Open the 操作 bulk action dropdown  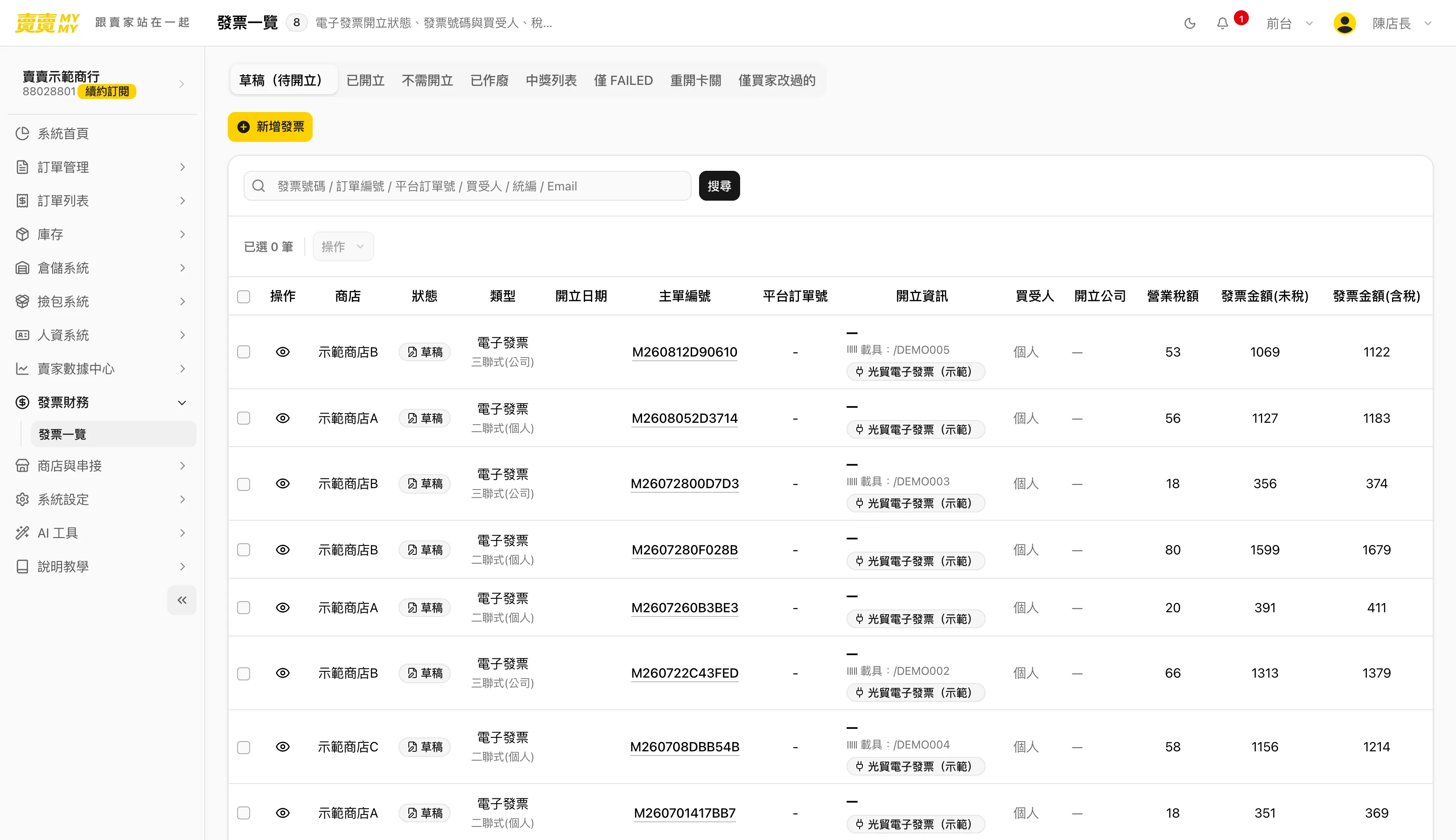pos(343,246)
